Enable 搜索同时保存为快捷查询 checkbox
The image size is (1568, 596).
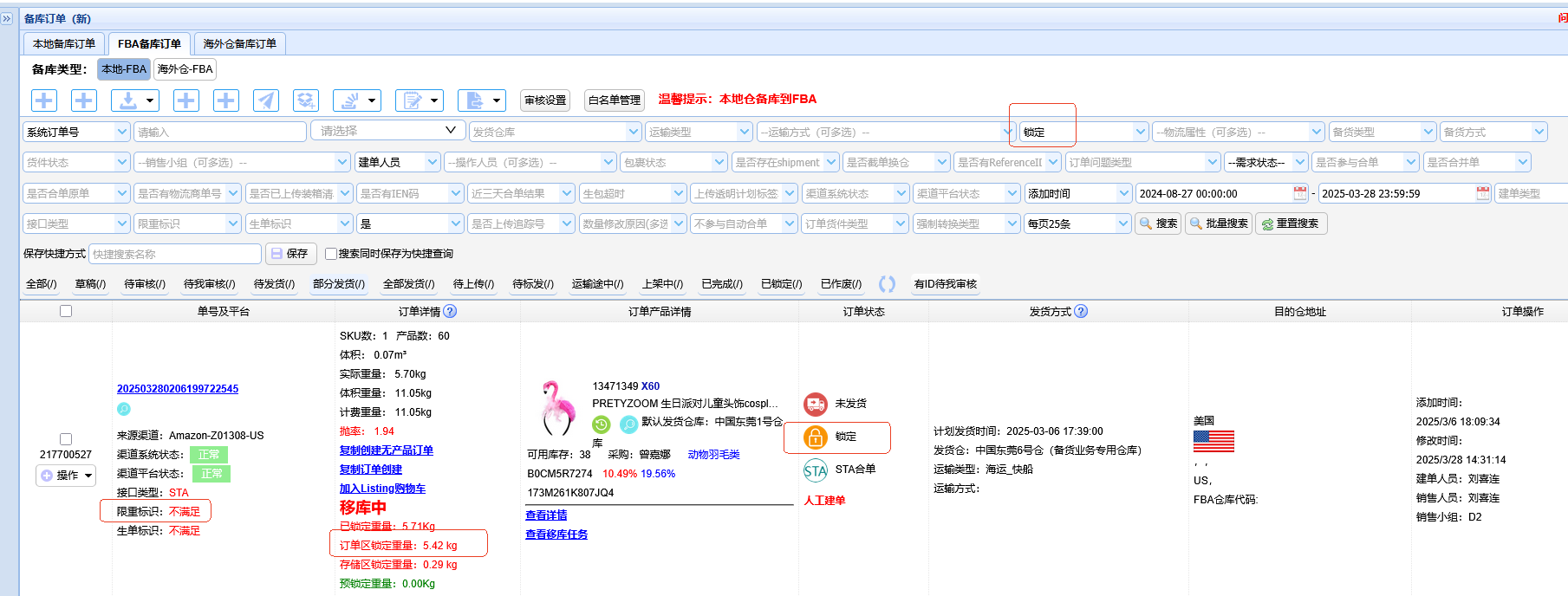pyautogui.click(x=331, y=254)
